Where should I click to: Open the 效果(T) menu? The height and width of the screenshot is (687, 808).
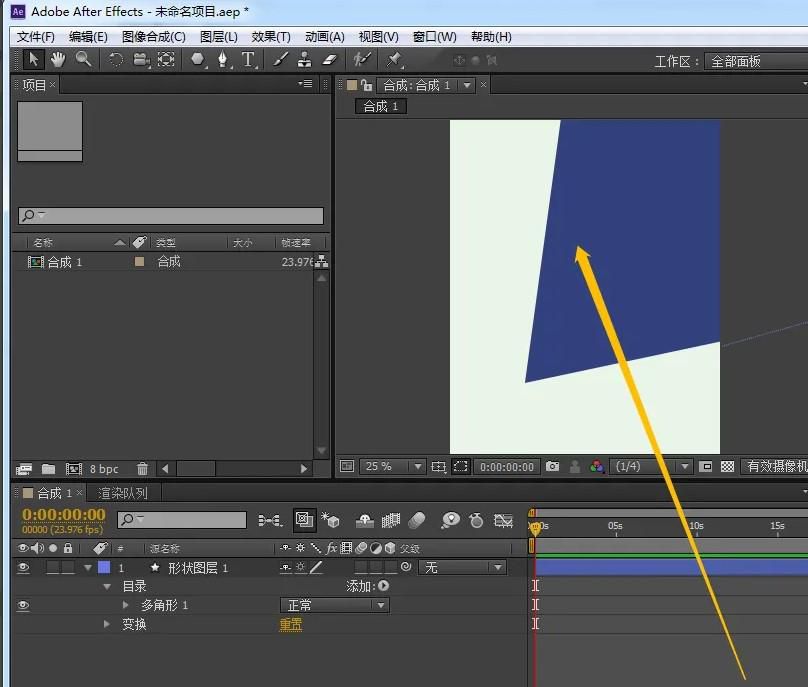[271, 37]
